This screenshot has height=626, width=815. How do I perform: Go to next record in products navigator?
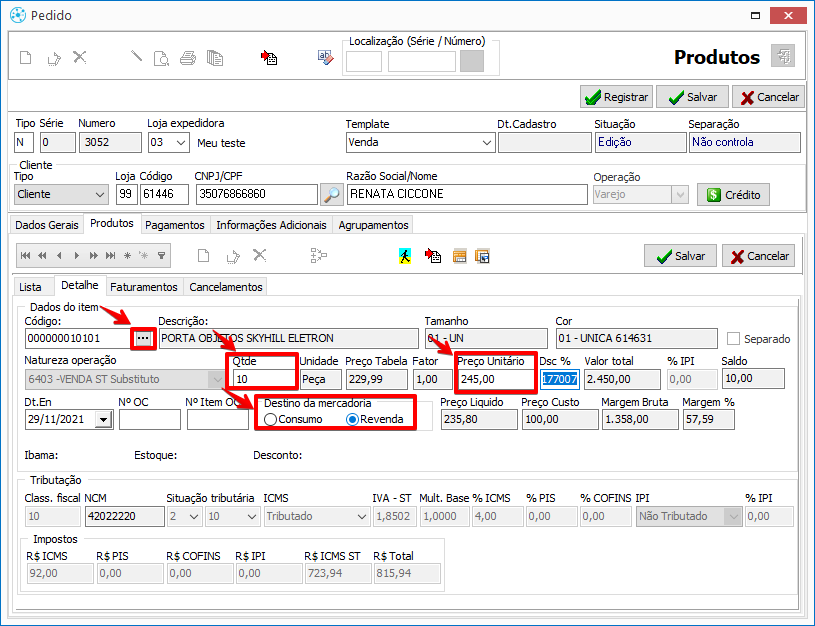tap(76, 255)
